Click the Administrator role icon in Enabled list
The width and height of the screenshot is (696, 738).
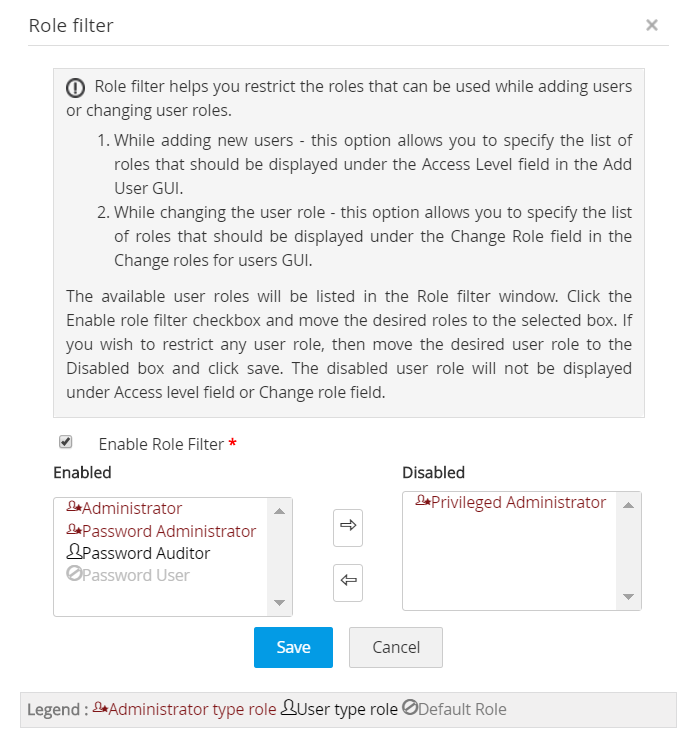click(73, 508)
